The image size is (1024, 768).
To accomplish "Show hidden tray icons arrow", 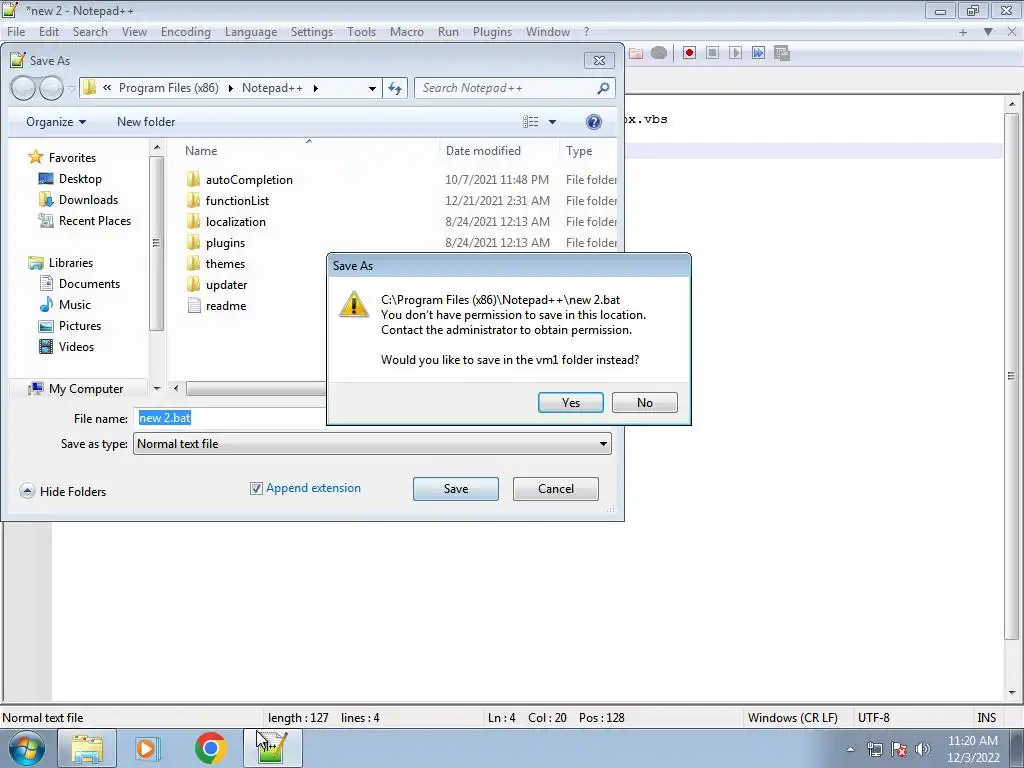I will tap(850, 749).
